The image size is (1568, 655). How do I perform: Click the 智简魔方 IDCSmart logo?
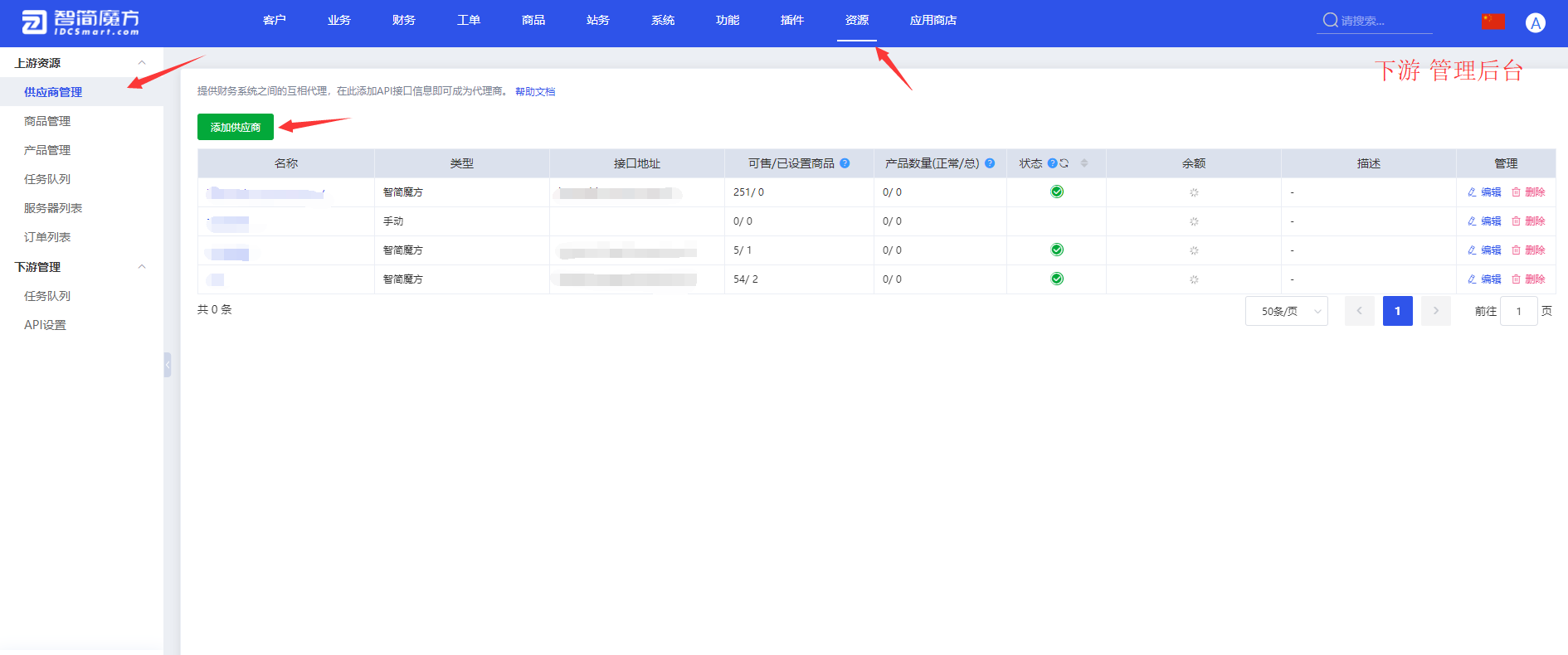click(x=80, y=22)
